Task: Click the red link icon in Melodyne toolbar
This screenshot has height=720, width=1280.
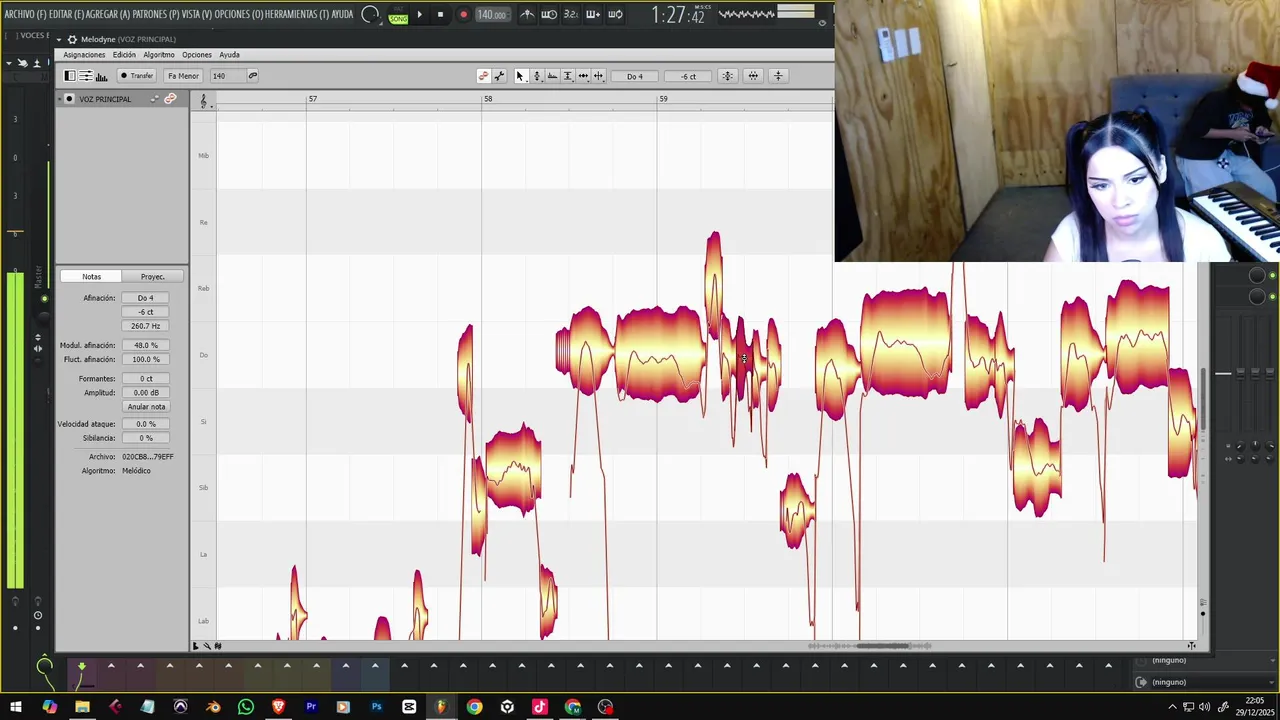Action: [483, 76]
